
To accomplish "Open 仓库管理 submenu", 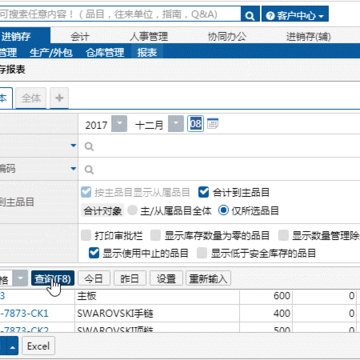I will click(105, 52).
